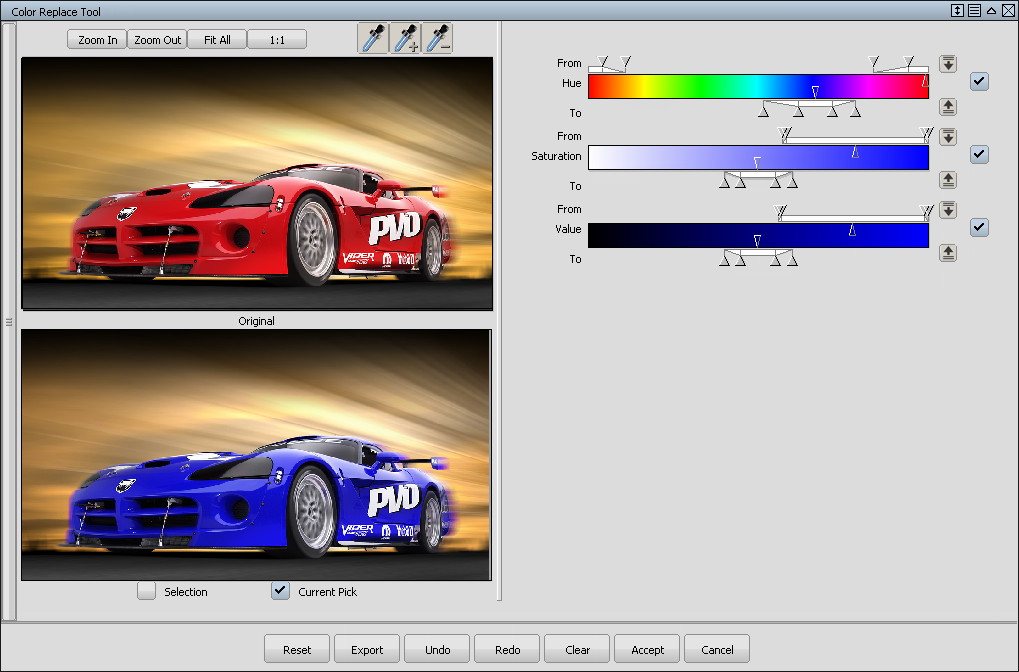Click the Saturation From down-arrow button
This screenshot has height=672, width=1019.
(948, 136)
